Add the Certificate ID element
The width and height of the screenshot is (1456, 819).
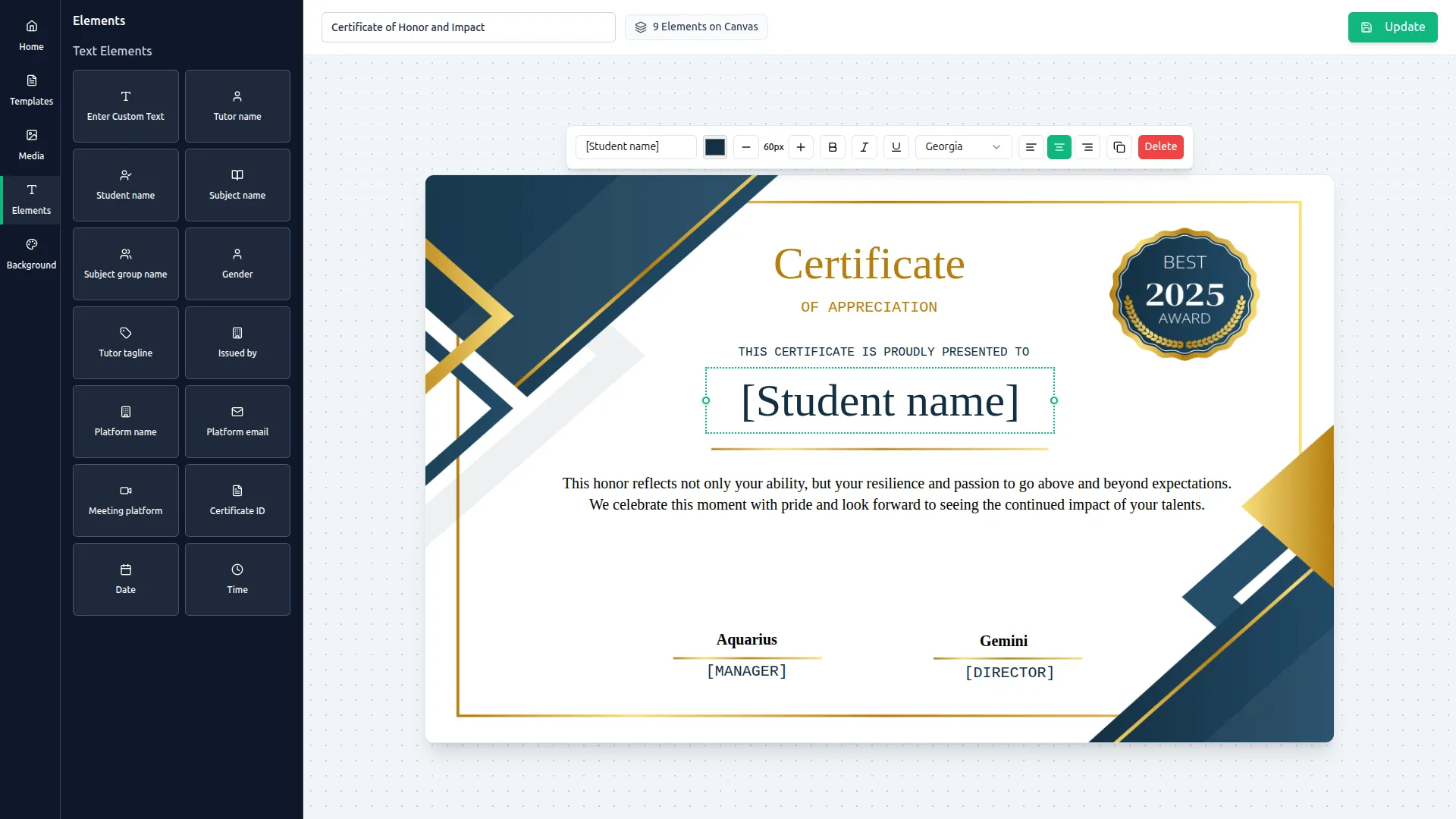[237, 500]
